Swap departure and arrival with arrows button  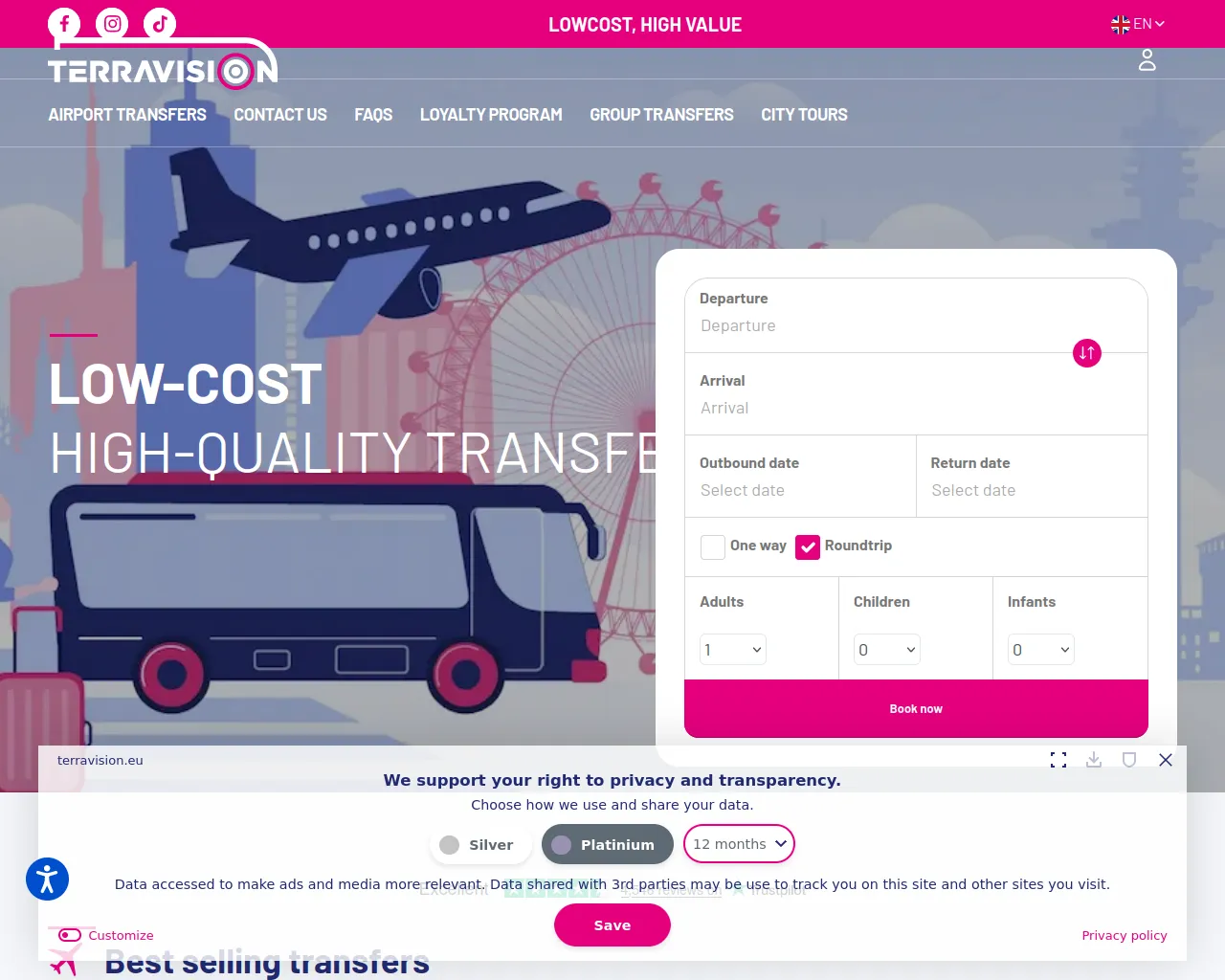[x=1087, y=353]
